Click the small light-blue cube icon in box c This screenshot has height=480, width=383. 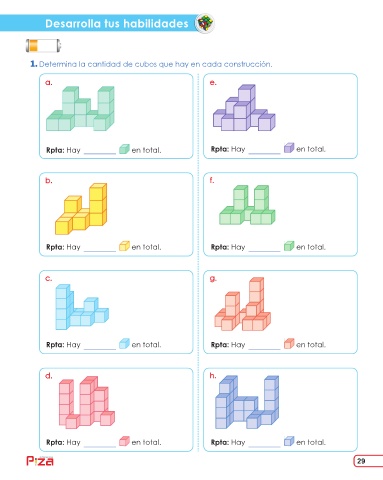124,343
